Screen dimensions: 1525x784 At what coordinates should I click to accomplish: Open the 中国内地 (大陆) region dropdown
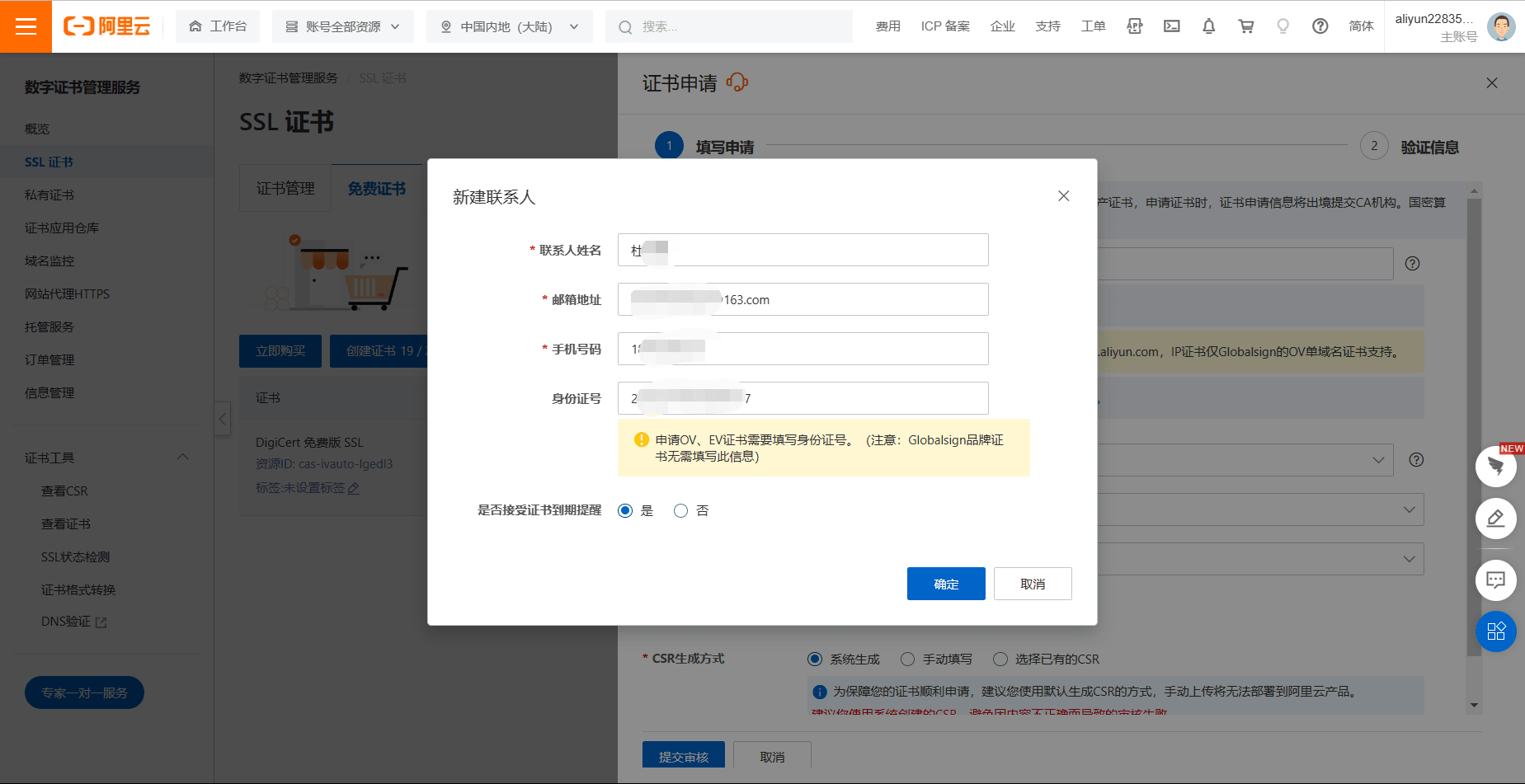tap(509, 26)
